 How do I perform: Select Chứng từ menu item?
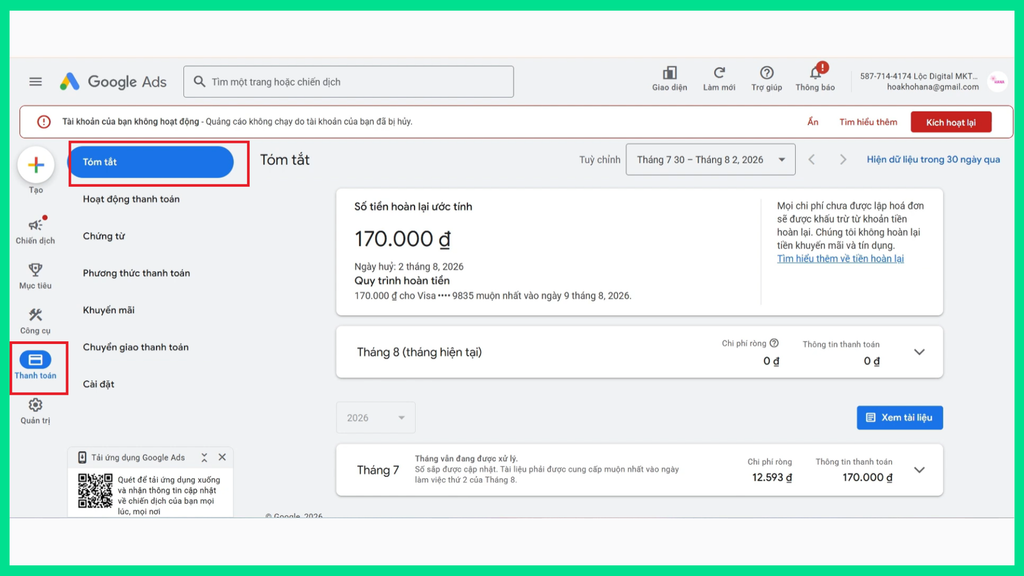(104, 236)
